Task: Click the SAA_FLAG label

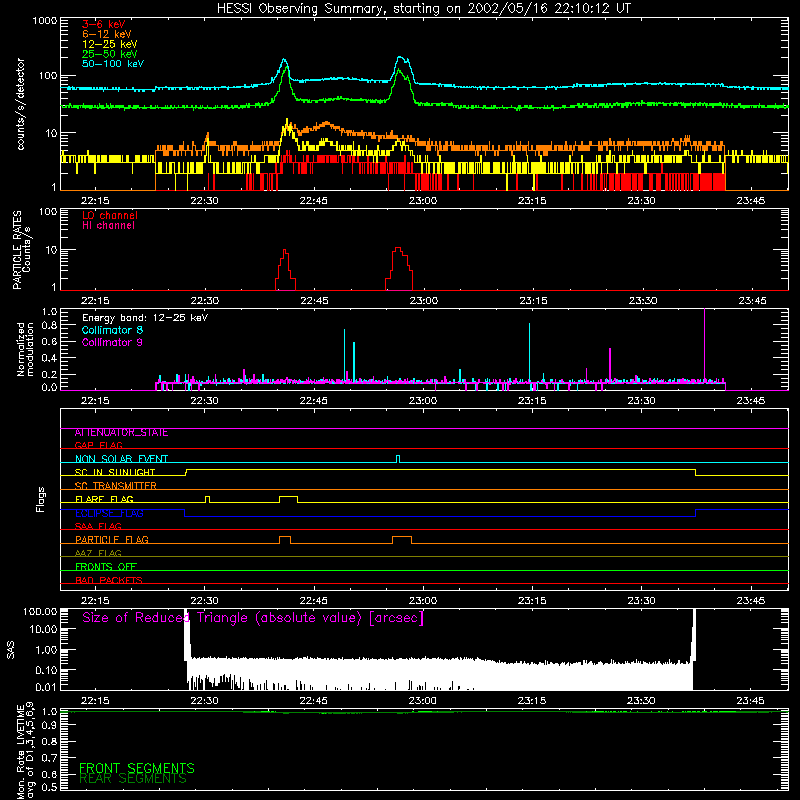Action: click(98, 526)
